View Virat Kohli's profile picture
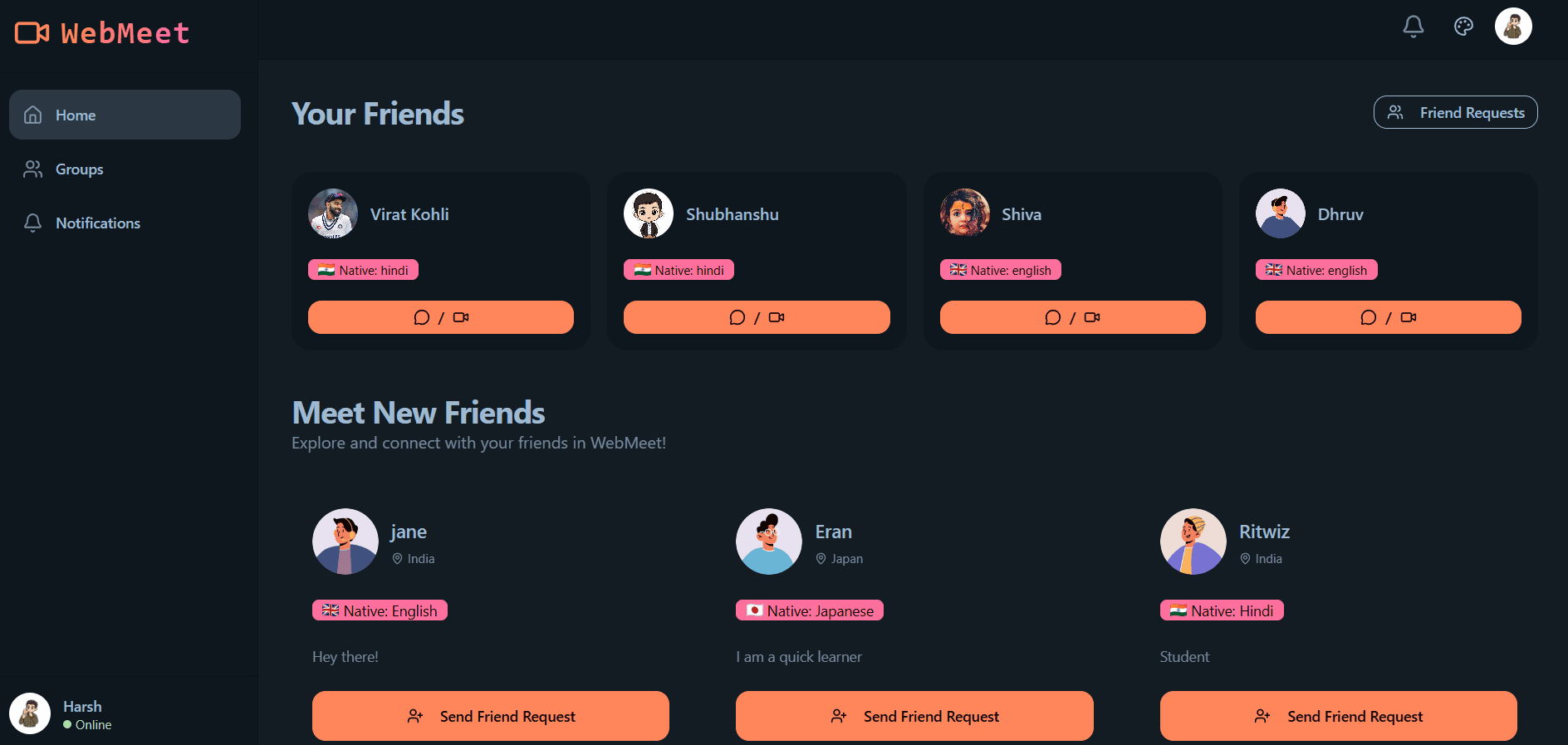Screen dimensions: 1568x745 (332, 213)
